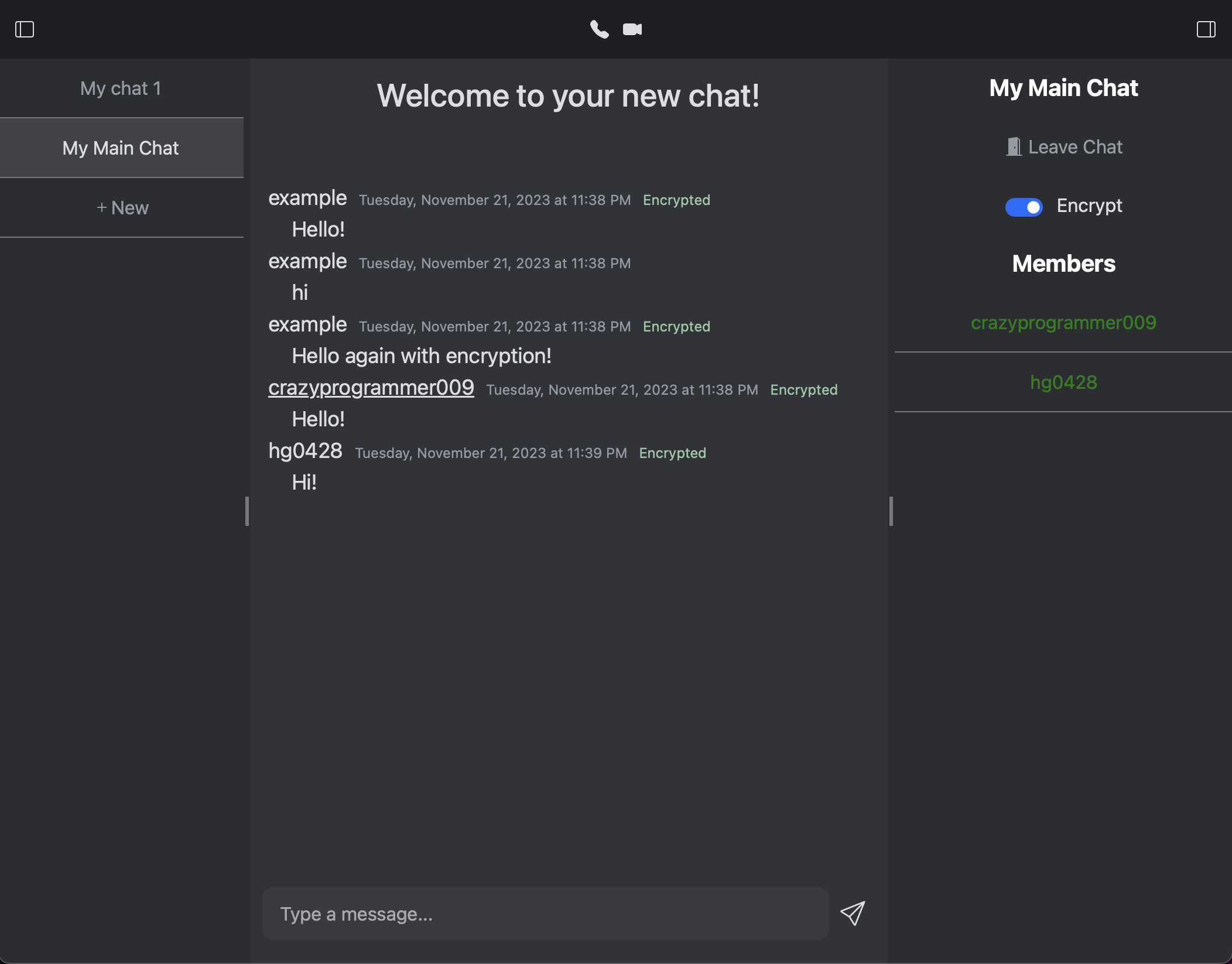This screenshot has width=1232, height=964.
Task: Click the door icon beside Leave Chat
Action: pyautogui.click(x=1014, y=147)
